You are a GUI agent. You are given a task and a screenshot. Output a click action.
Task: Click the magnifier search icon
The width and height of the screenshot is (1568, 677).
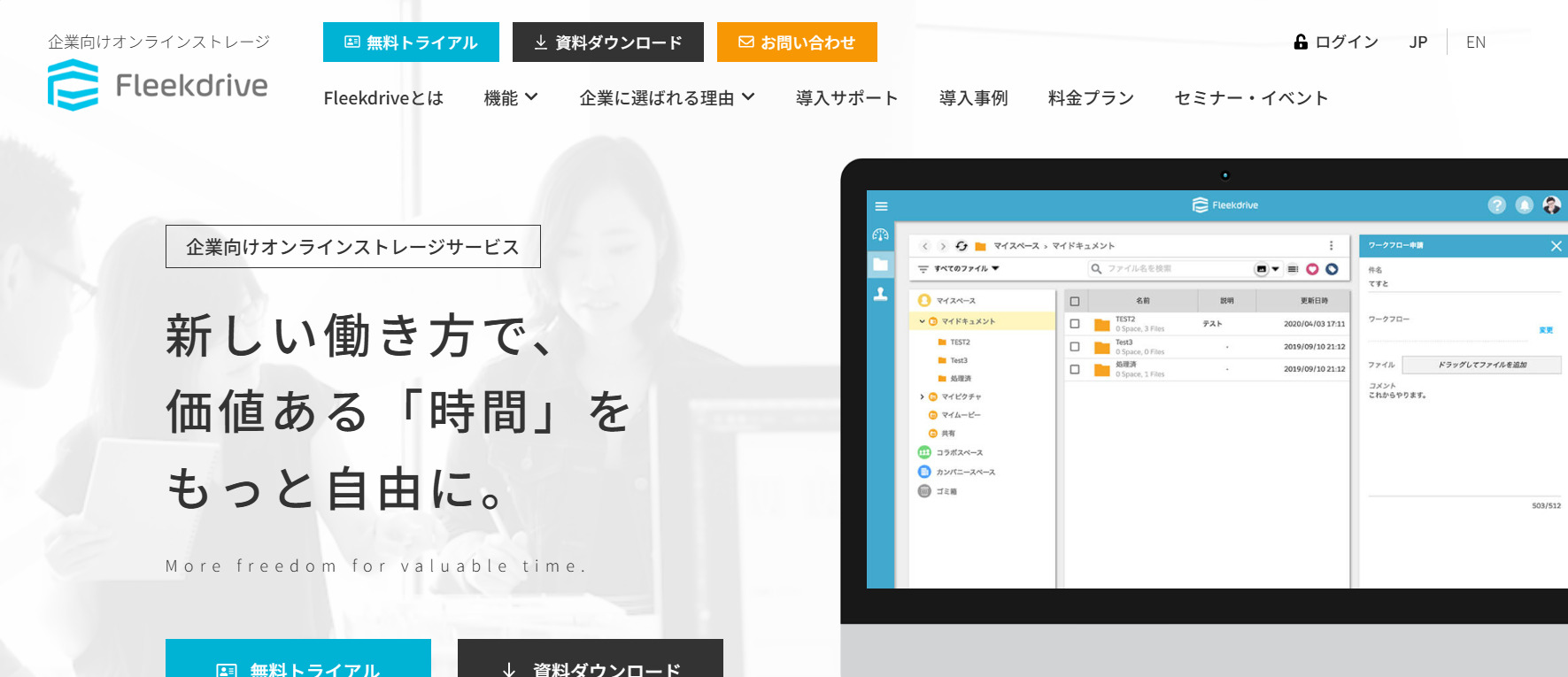[x=1096, y=269]
